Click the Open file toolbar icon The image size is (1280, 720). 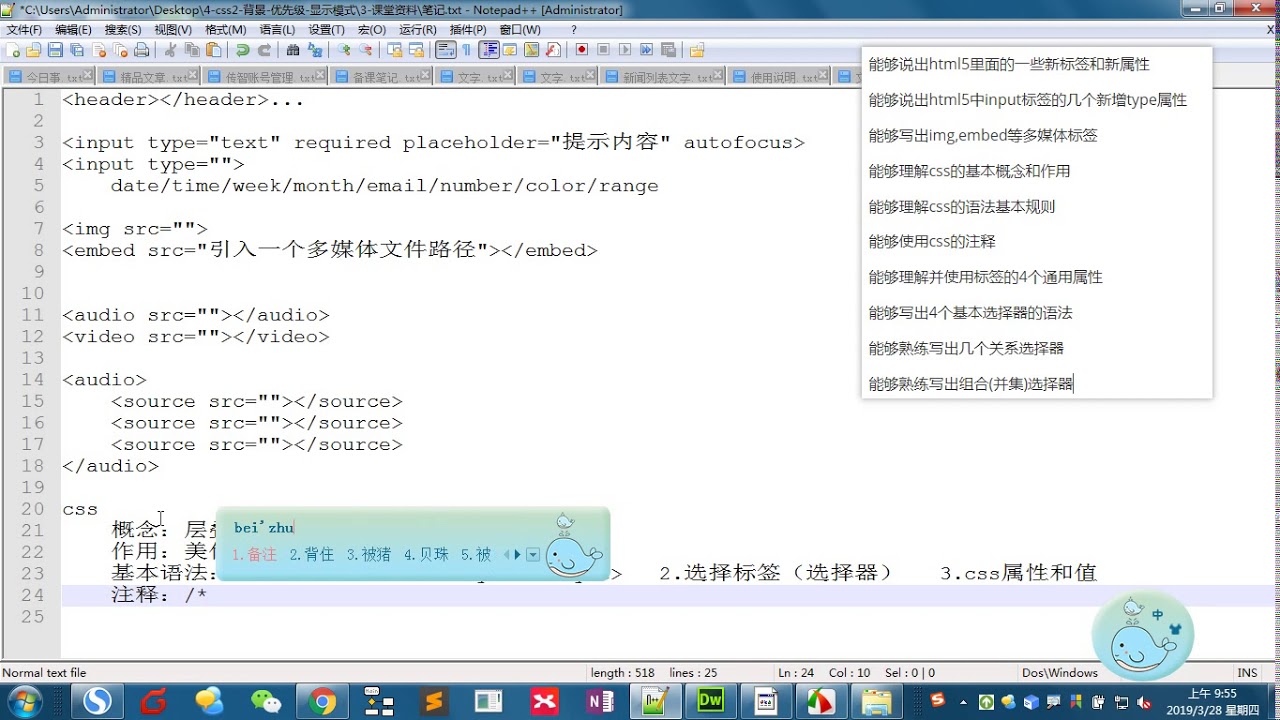34,50
